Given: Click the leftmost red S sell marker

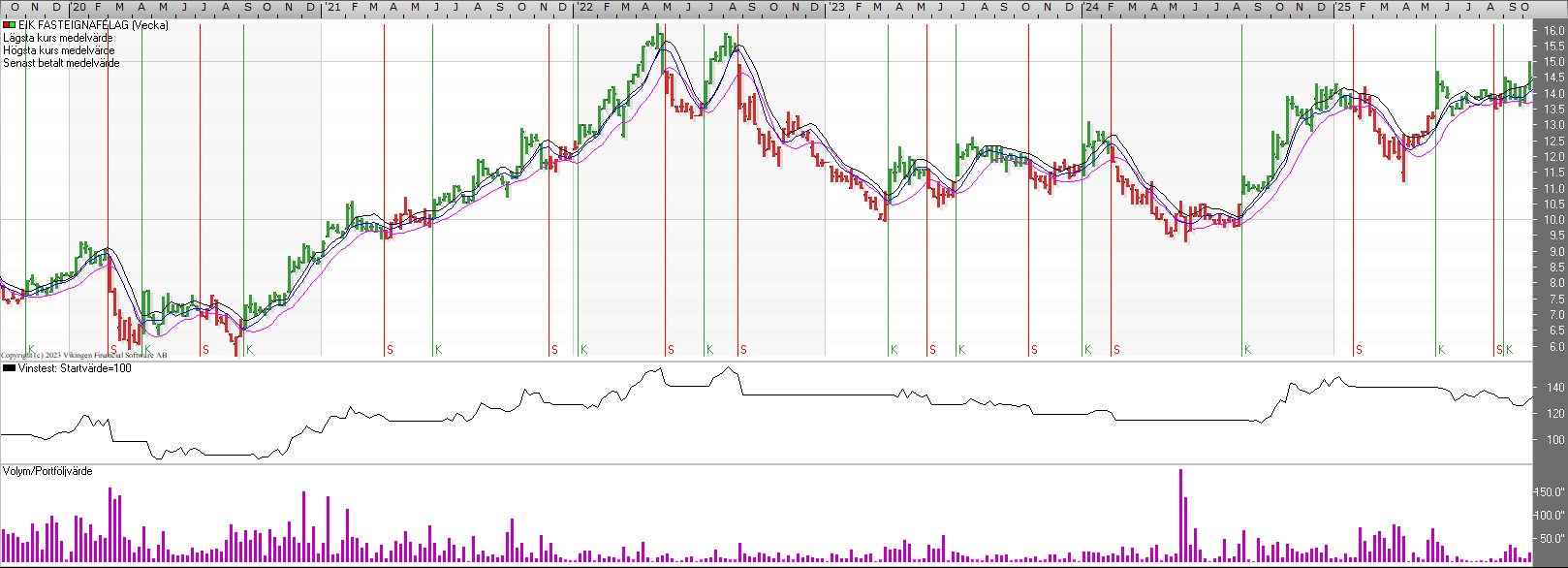Looking at the screenshot, I should tap(113, 349).
